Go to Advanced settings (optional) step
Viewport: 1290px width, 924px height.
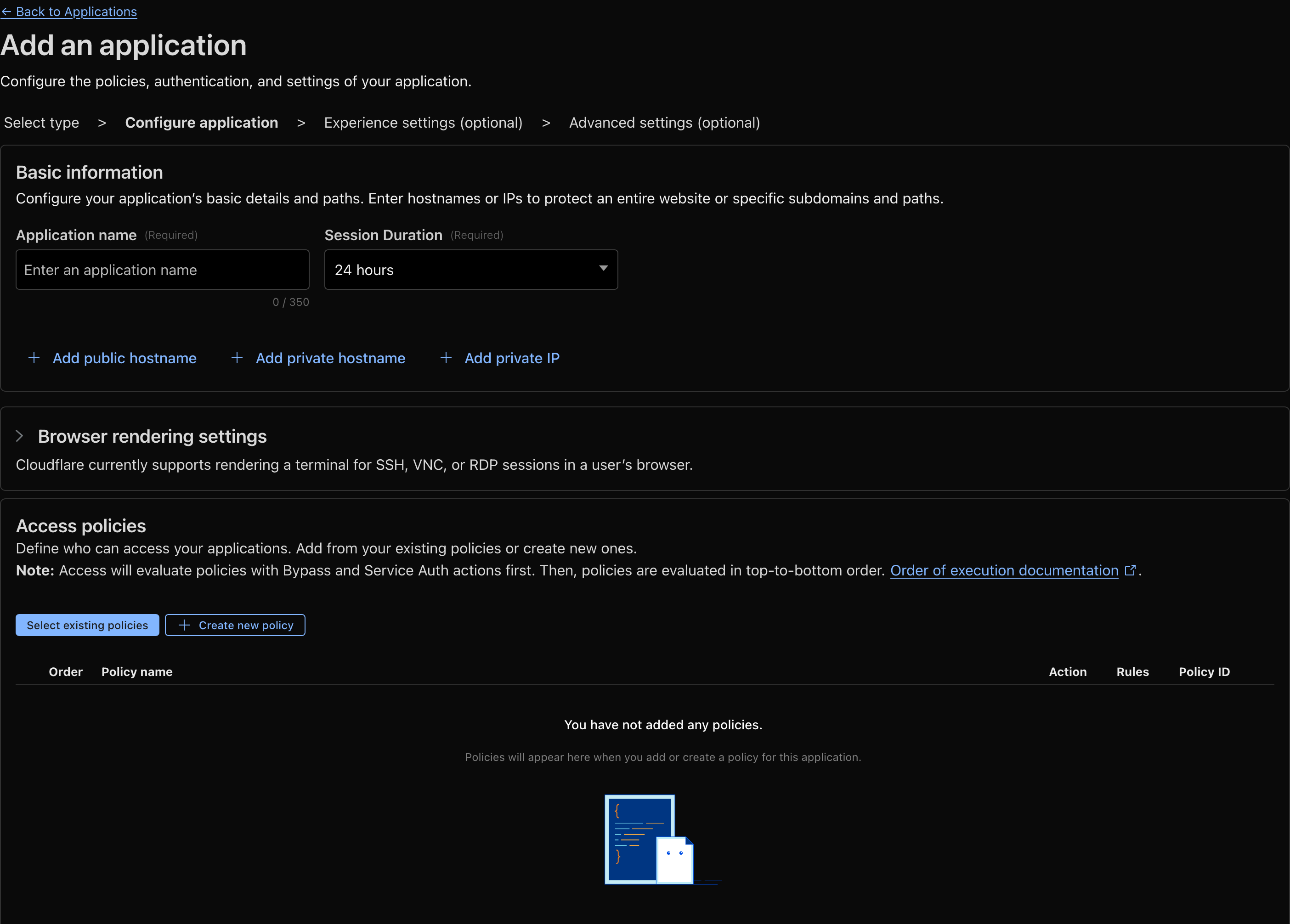(x=664, y=122)
